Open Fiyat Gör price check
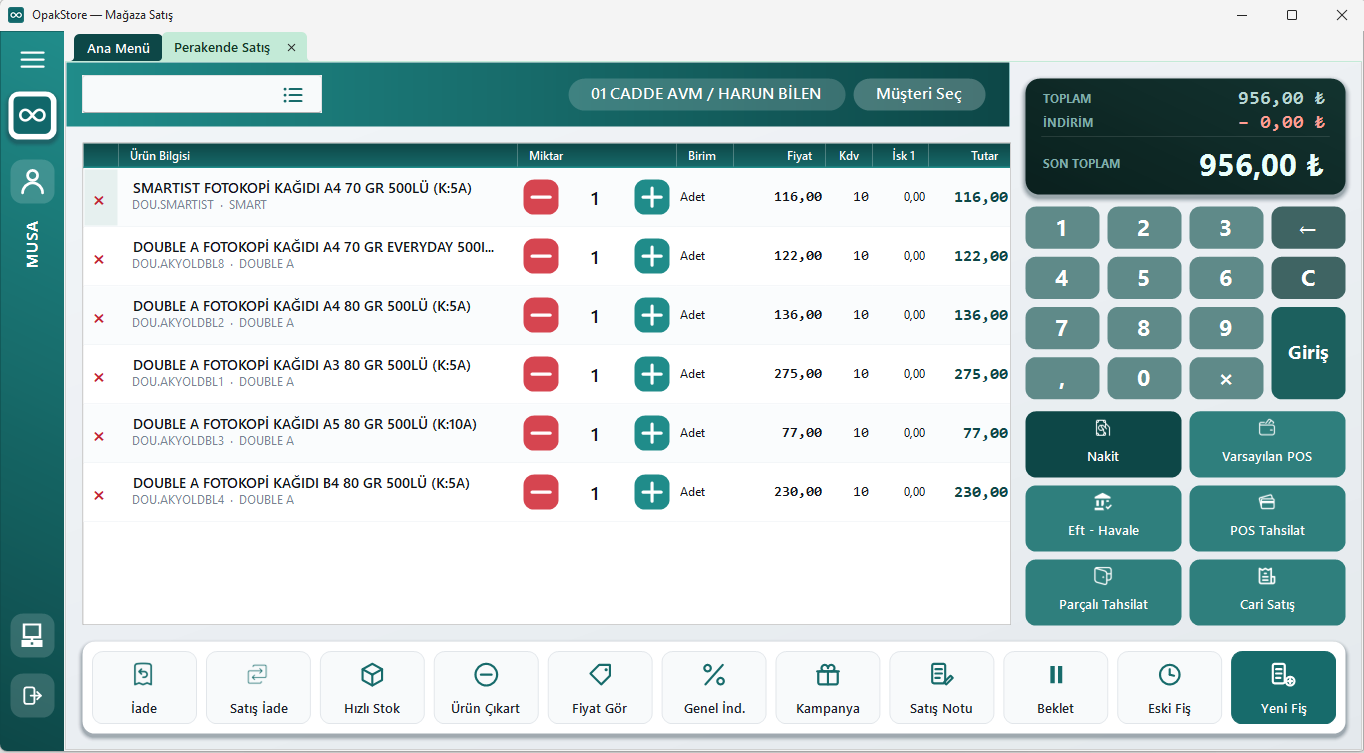The height and width of the screenshot is (753, 1364). [x=600, y=688]
